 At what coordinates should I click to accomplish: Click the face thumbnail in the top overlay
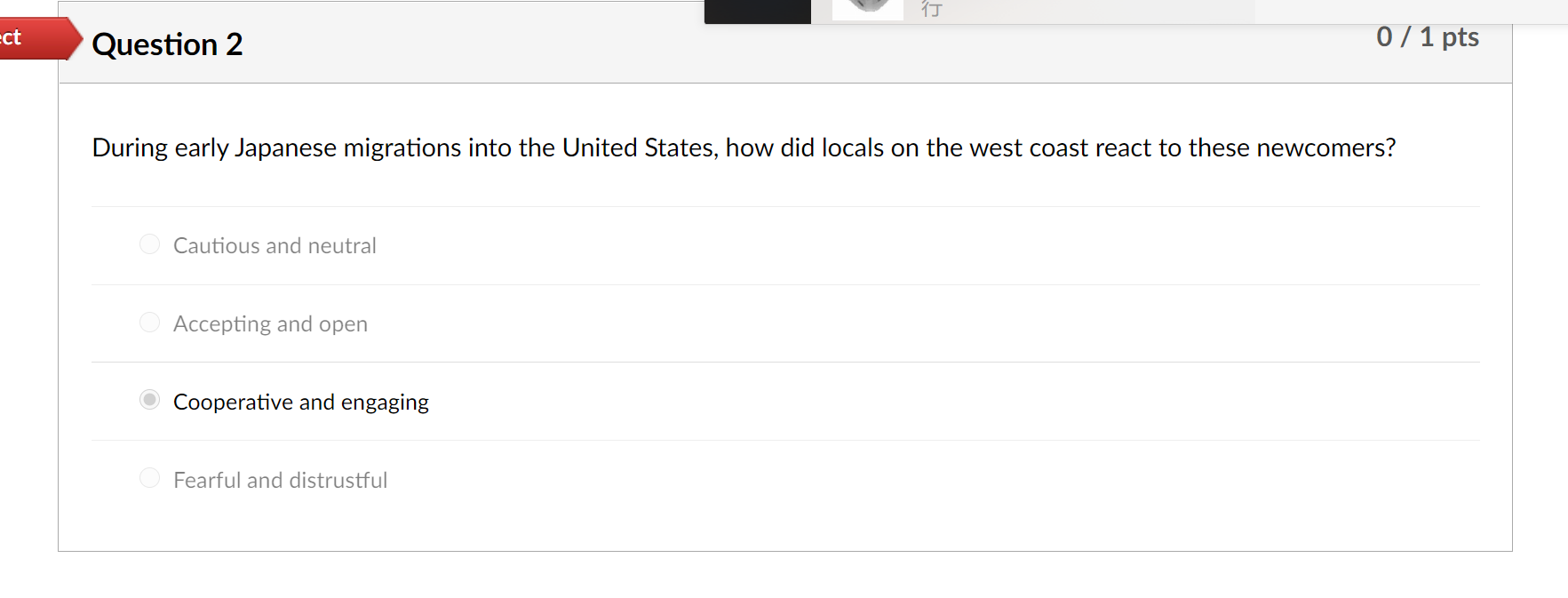tap(868, 9)
